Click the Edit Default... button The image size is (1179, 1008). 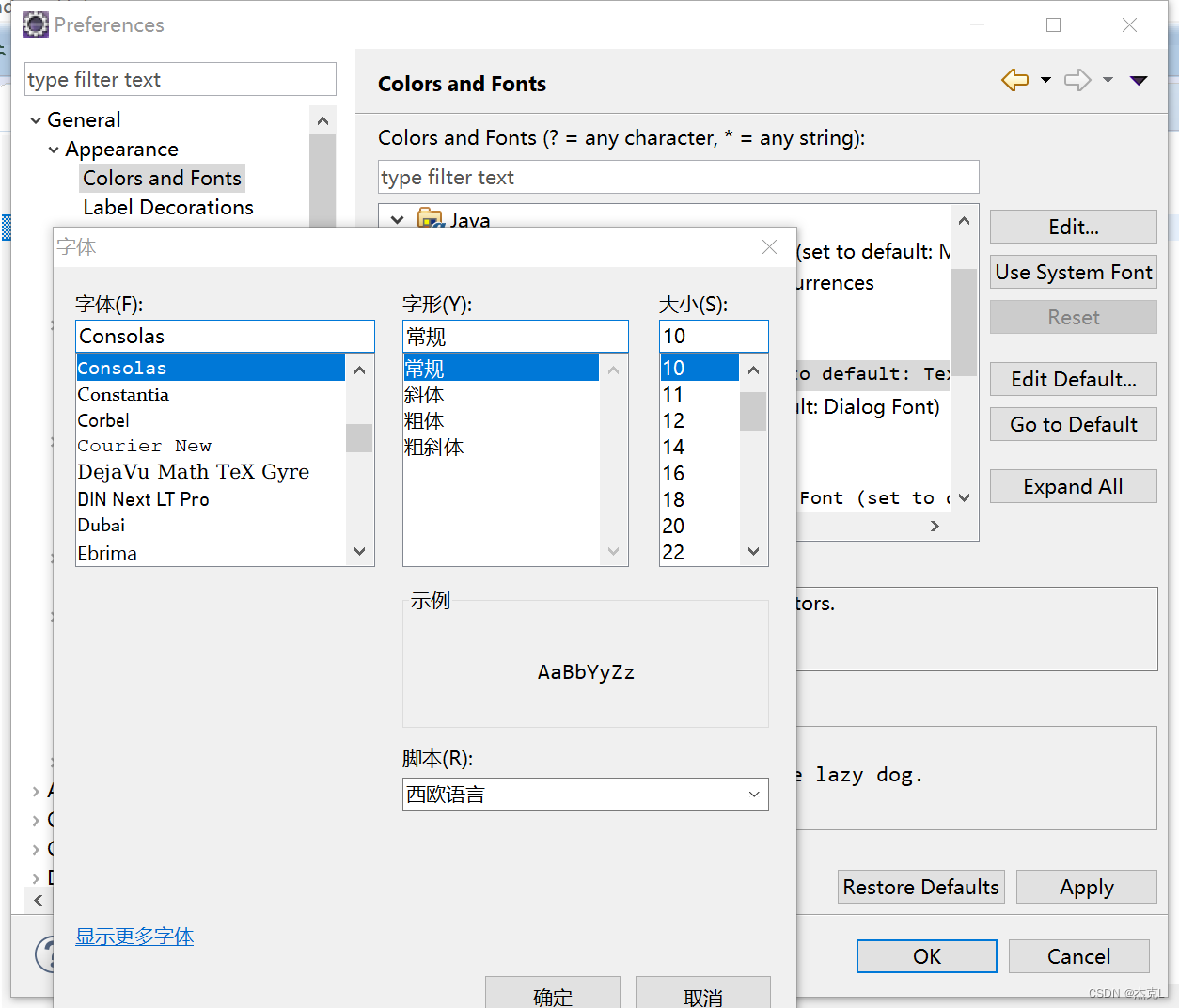(x=1074, y=379)
